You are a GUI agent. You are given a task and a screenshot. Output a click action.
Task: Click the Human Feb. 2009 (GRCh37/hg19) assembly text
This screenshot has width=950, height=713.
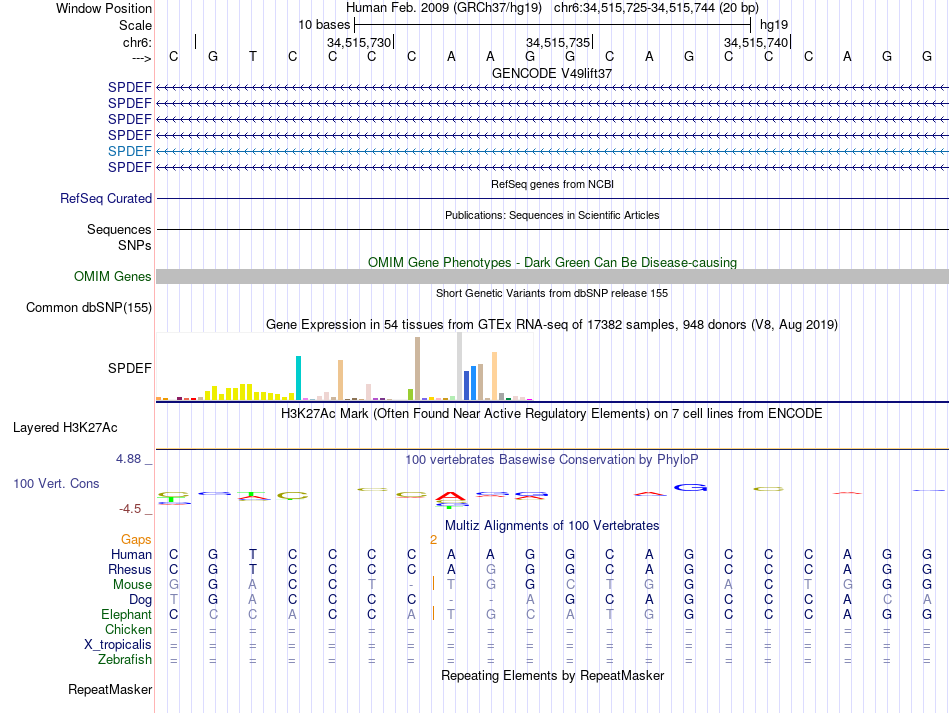coord(443,8)
